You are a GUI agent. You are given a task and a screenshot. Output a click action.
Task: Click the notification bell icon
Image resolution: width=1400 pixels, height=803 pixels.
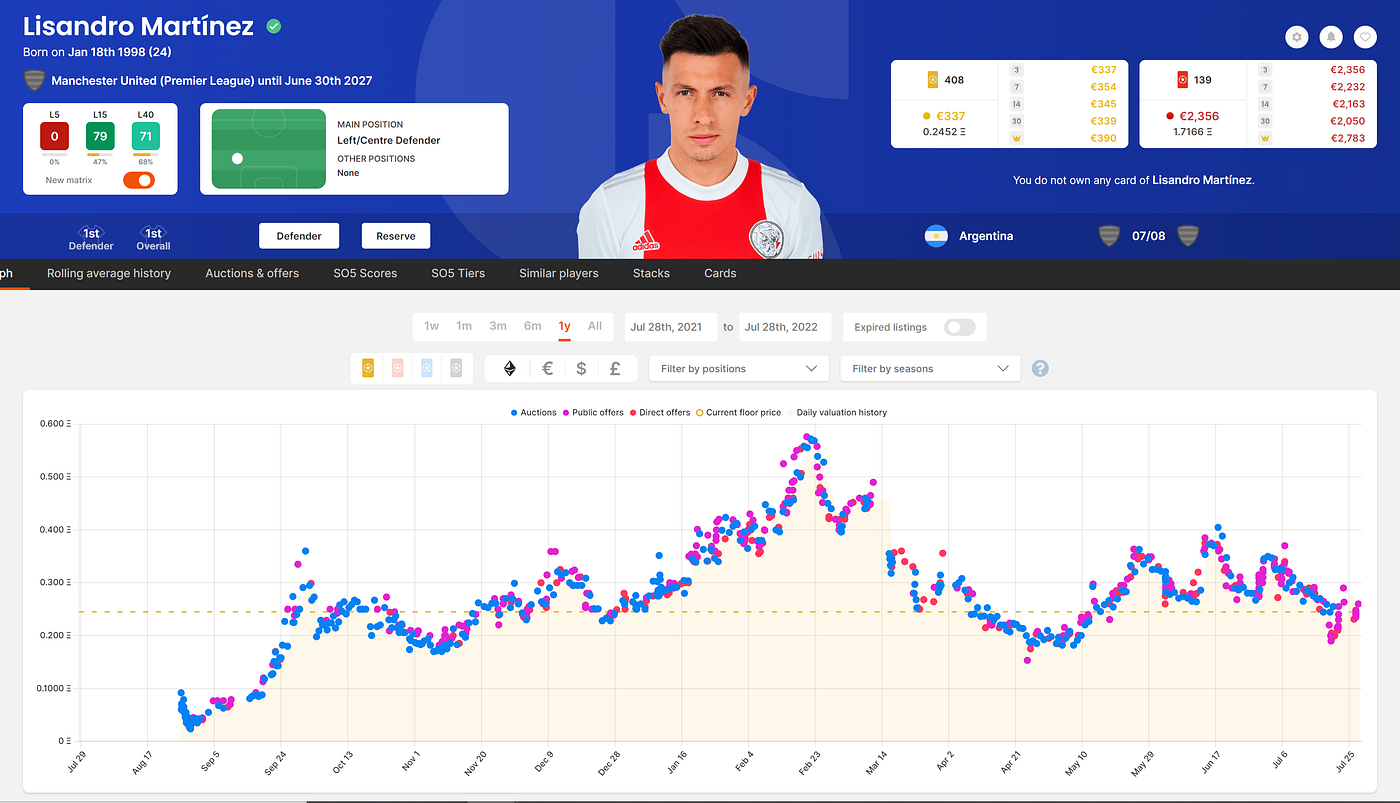coord(1331,37)
